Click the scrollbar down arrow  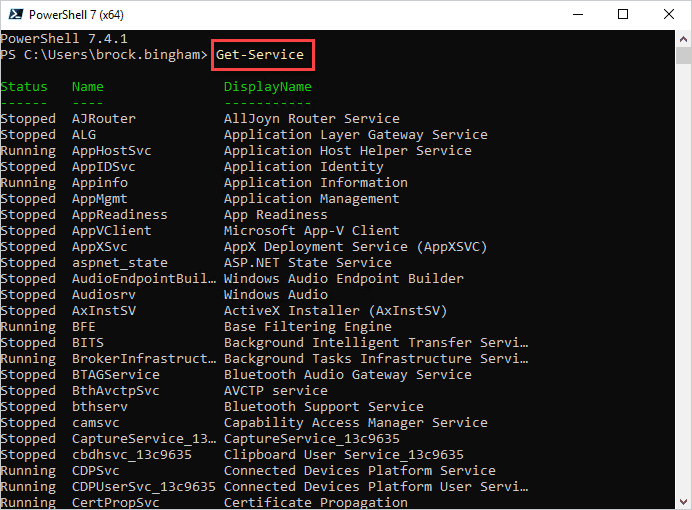(x=683, y=502)
